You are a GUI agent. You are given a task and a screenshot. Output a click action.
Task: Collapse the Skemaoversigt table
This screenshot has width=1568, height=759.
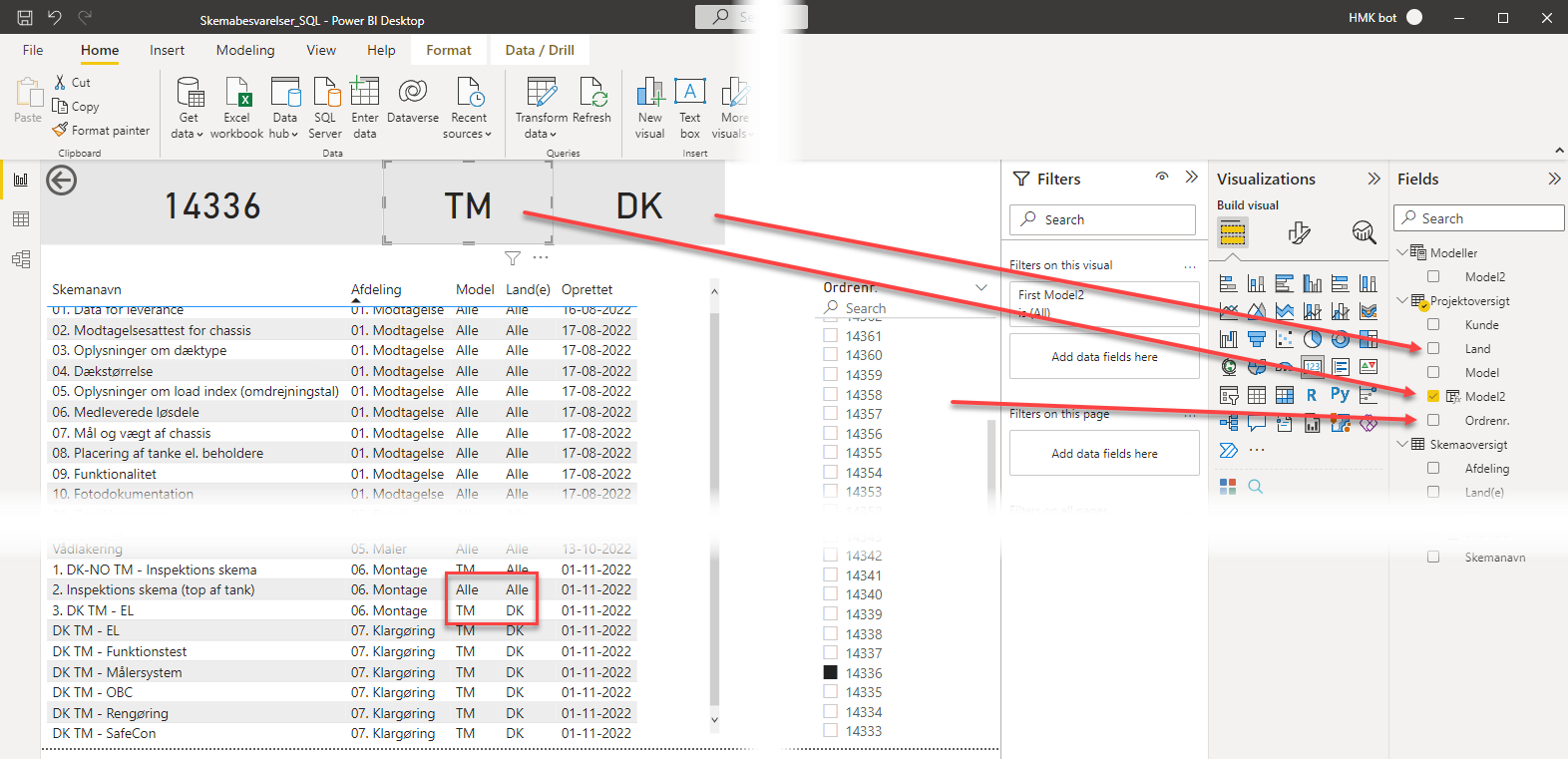pyautogui.click(x=1402, y=445)
